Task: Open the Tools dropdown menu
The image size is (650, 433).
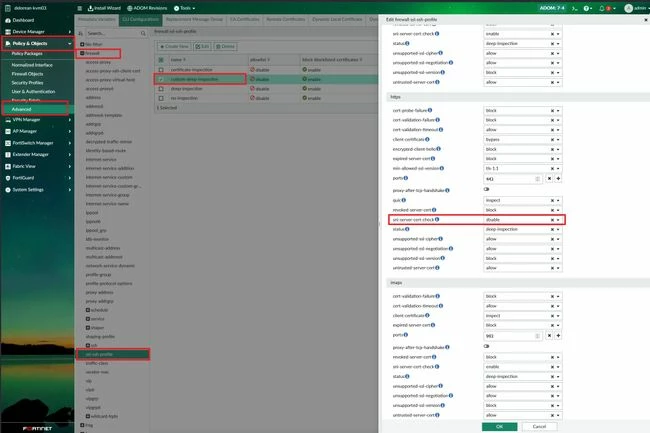Action: click(184, 8)
